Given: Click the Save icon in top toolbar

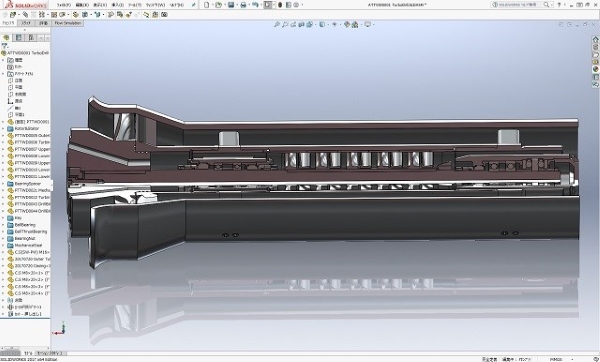Looking at the screenshot, I should point(231,5).
